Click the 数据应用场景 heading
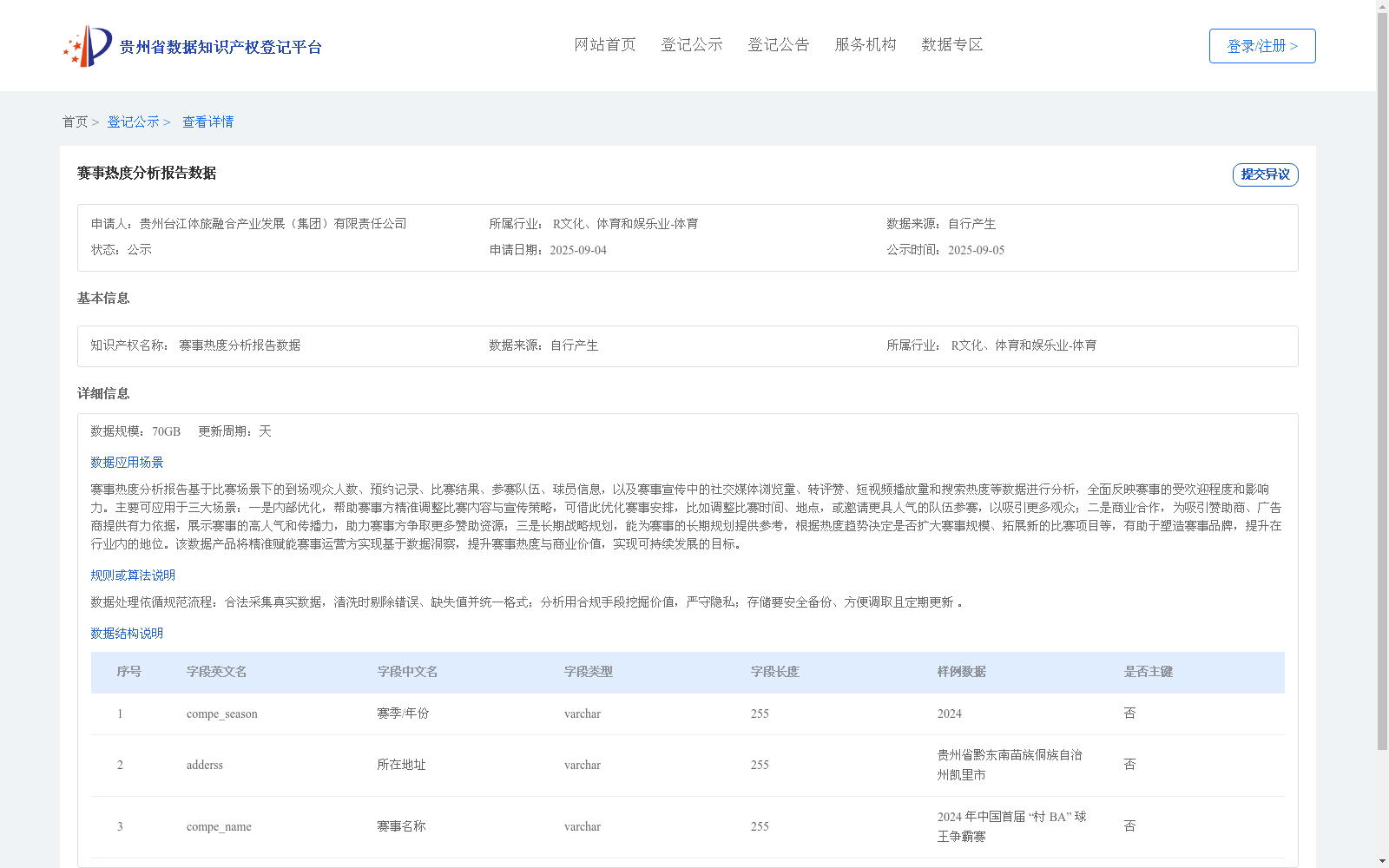1389x868 pixels. pyautogui.click(x=127, y=463)
